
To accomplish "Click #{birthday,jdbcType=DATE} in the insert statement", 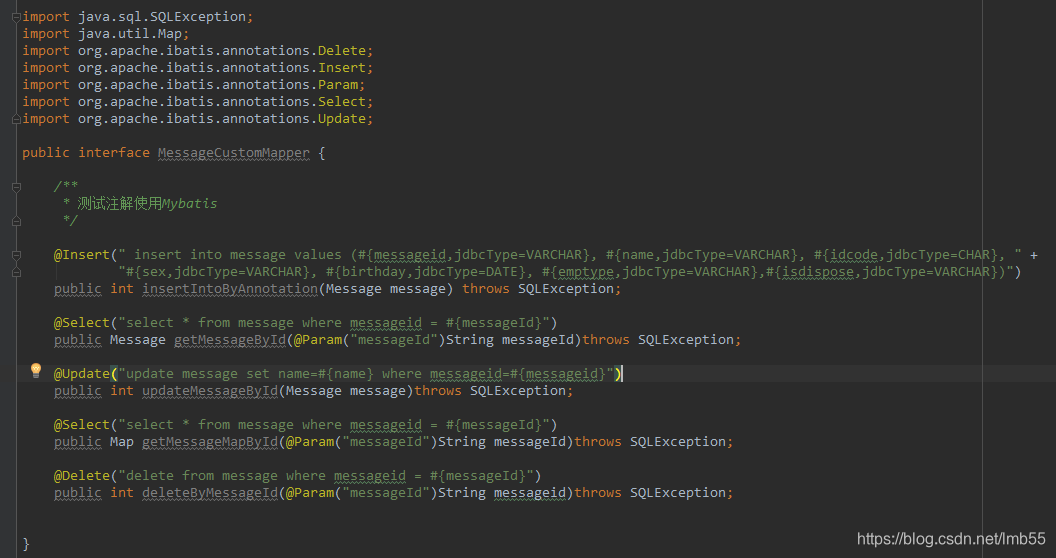I will [x=426, y=272].
